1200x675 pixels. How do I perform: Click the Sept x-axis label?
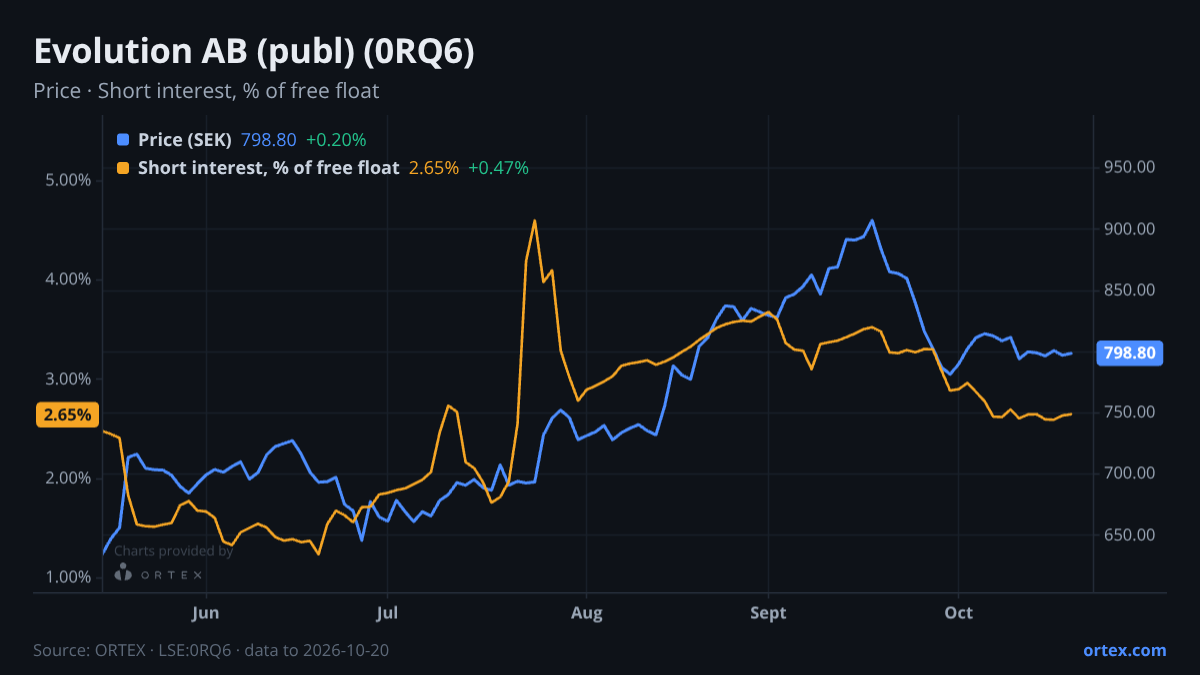pos(768,612)
